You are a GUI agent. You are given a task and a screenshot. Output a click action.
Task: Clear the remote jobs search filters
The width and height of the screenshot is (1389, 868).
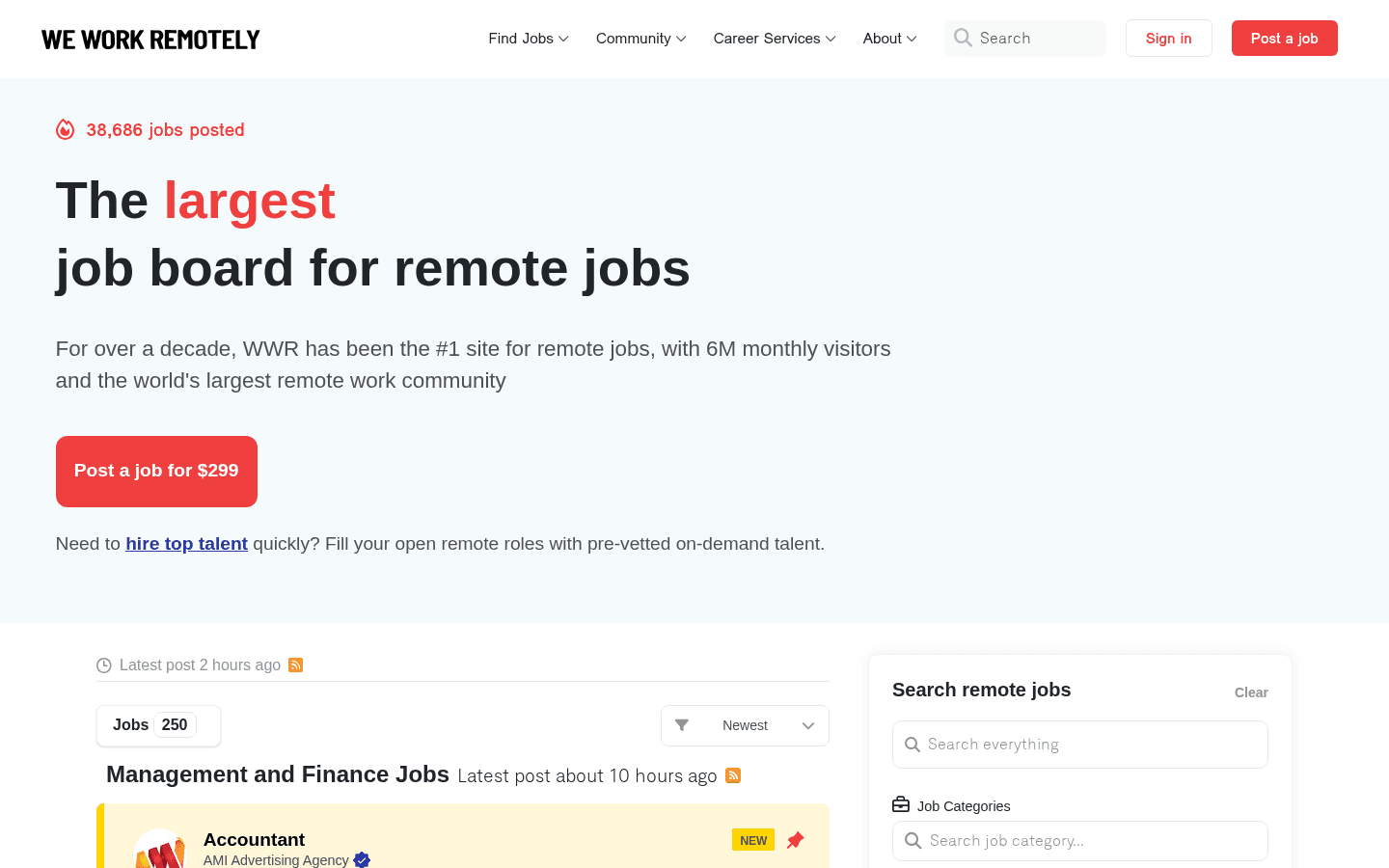(x=1251, y=692)
